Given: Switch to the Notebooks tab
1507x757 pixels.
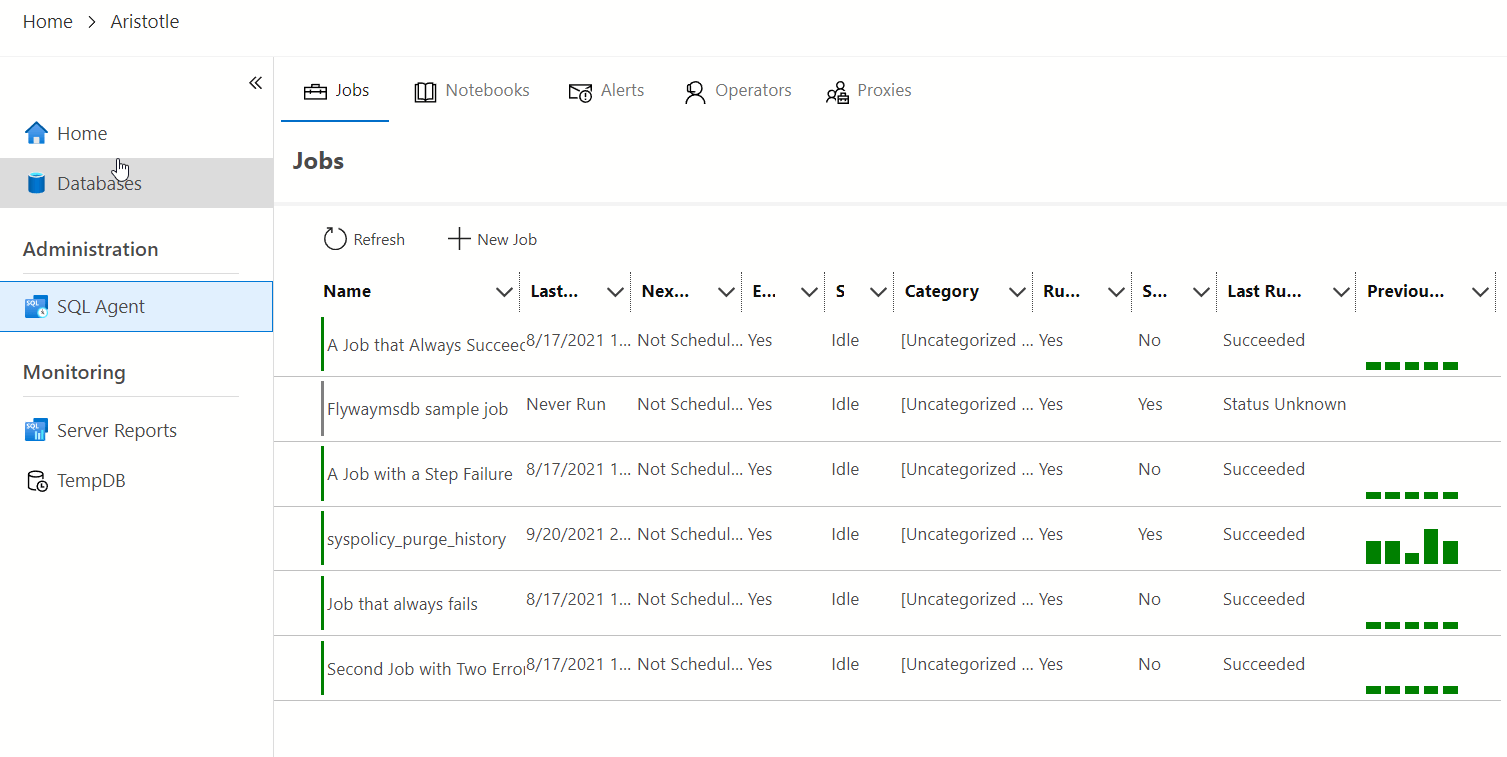Looking at the screenshot, I should pos(472,91).
